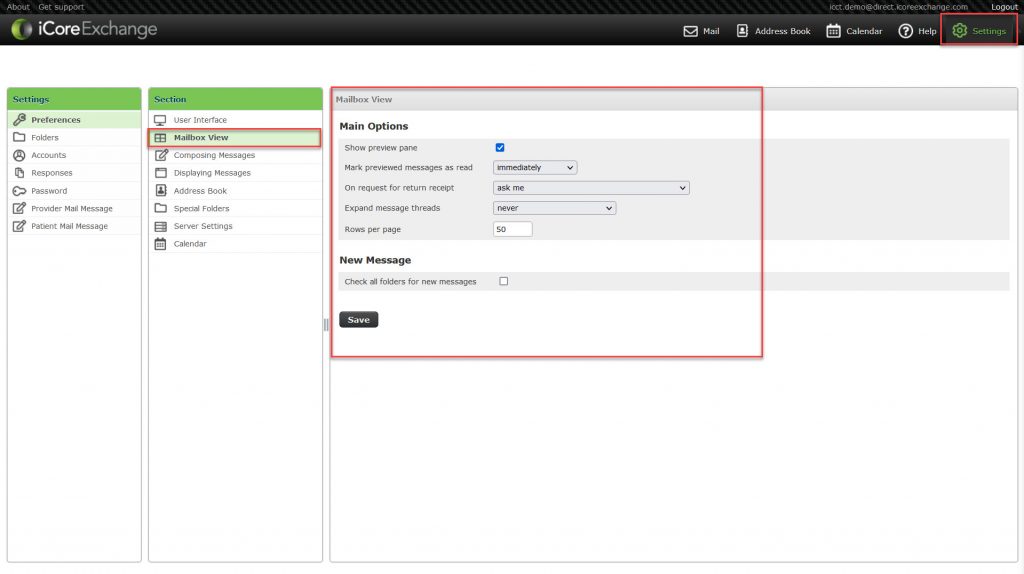Click the Patient Mail Message edit icon
The image size is (1024, 574).
coord(20,226)
